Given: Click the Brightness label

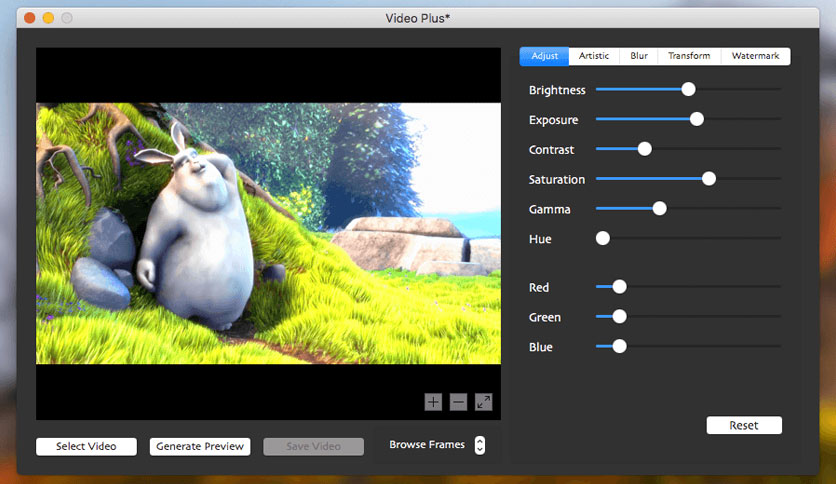Looking at the screenshot, I should tap(557, 90).
